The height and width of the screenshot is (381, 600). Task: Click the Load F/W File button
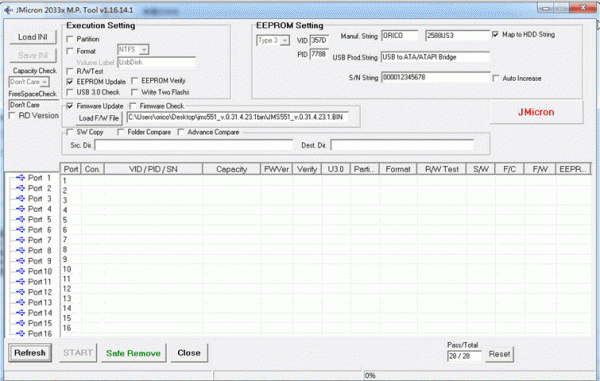pyautogui.click(x=99, y=118)
